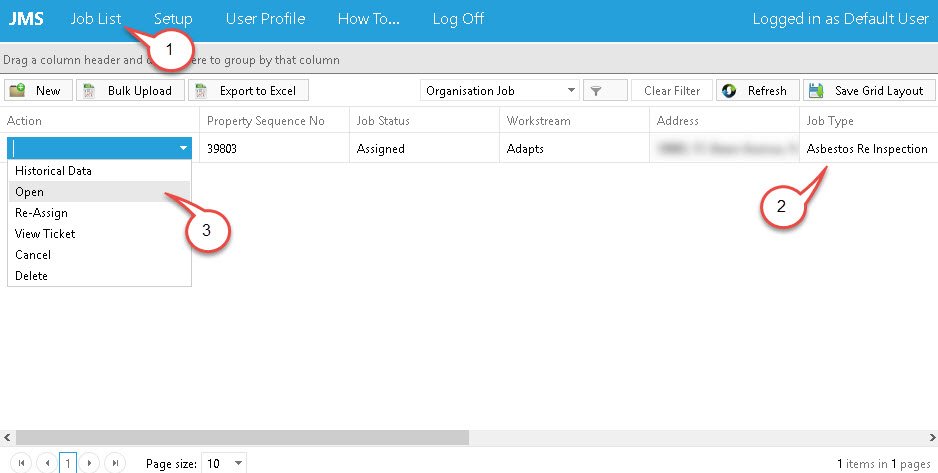
Task: Select Open from action list
Action: pos(99,191)
